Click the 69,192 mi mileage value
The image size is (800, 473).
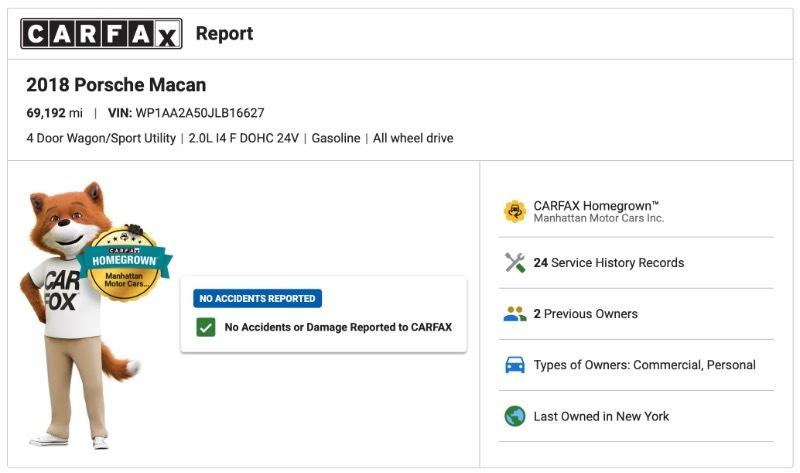pyautogui.click(x=54, y=113)
